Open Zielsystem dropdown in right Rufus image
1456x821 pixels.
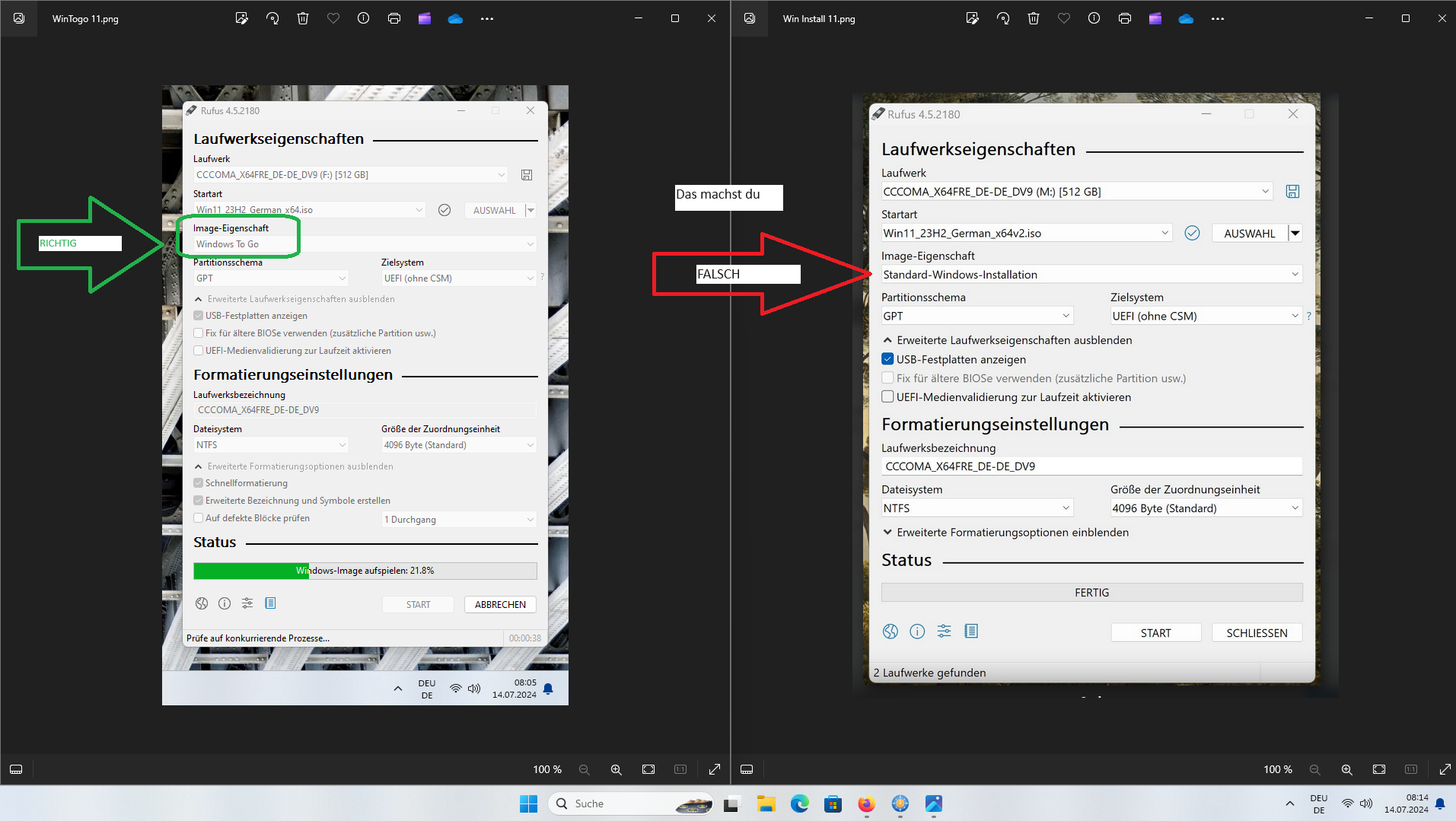(x=1206, y=316)
